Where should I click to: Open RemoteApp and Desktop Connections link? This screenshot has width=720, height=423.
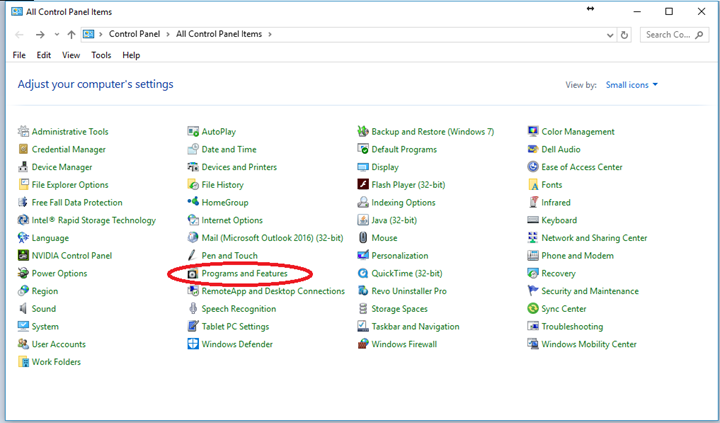click(273, 291)
